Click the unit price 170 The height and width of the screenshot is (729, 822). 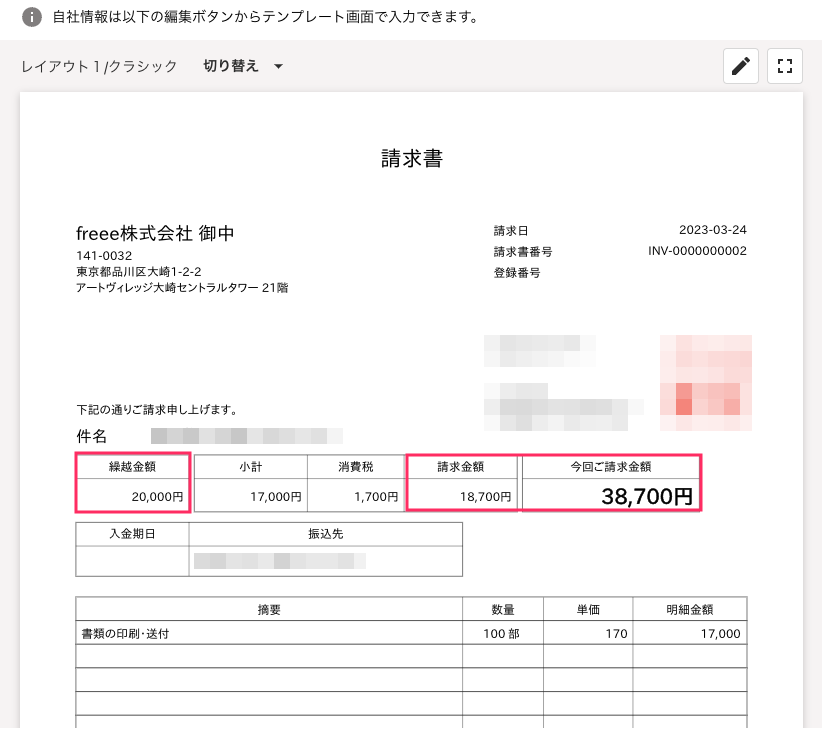616,634
